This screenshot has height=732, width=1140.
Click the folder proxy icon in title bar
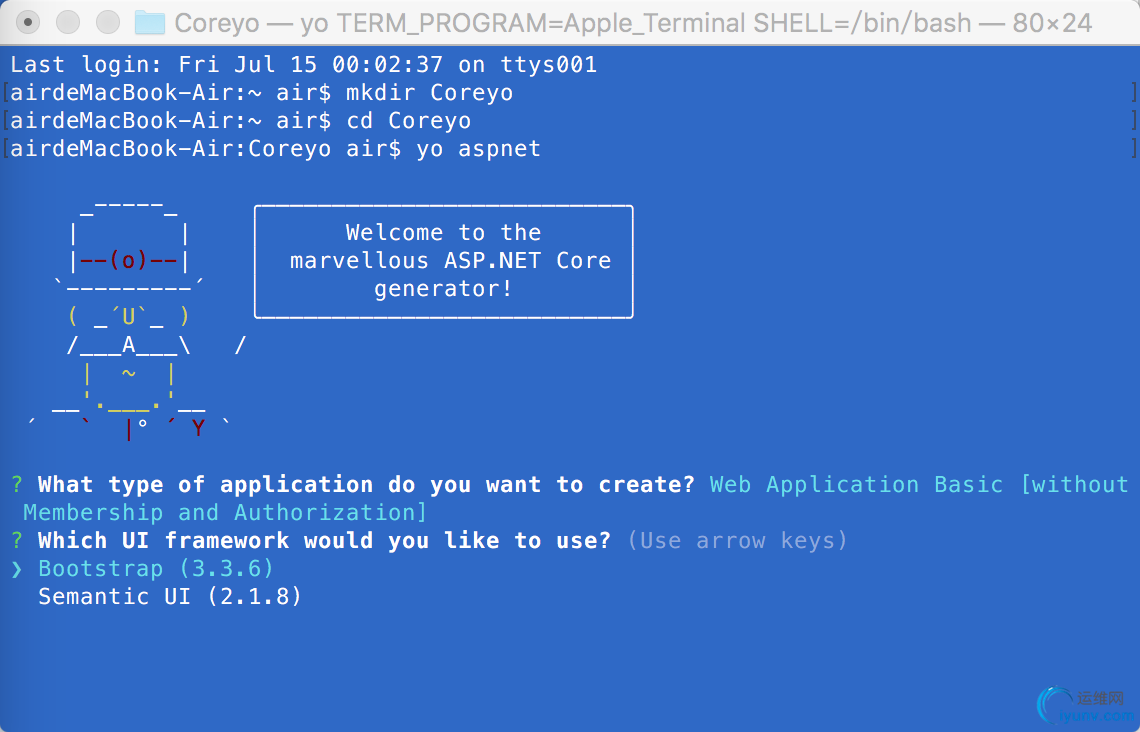(x=149, y=22)
